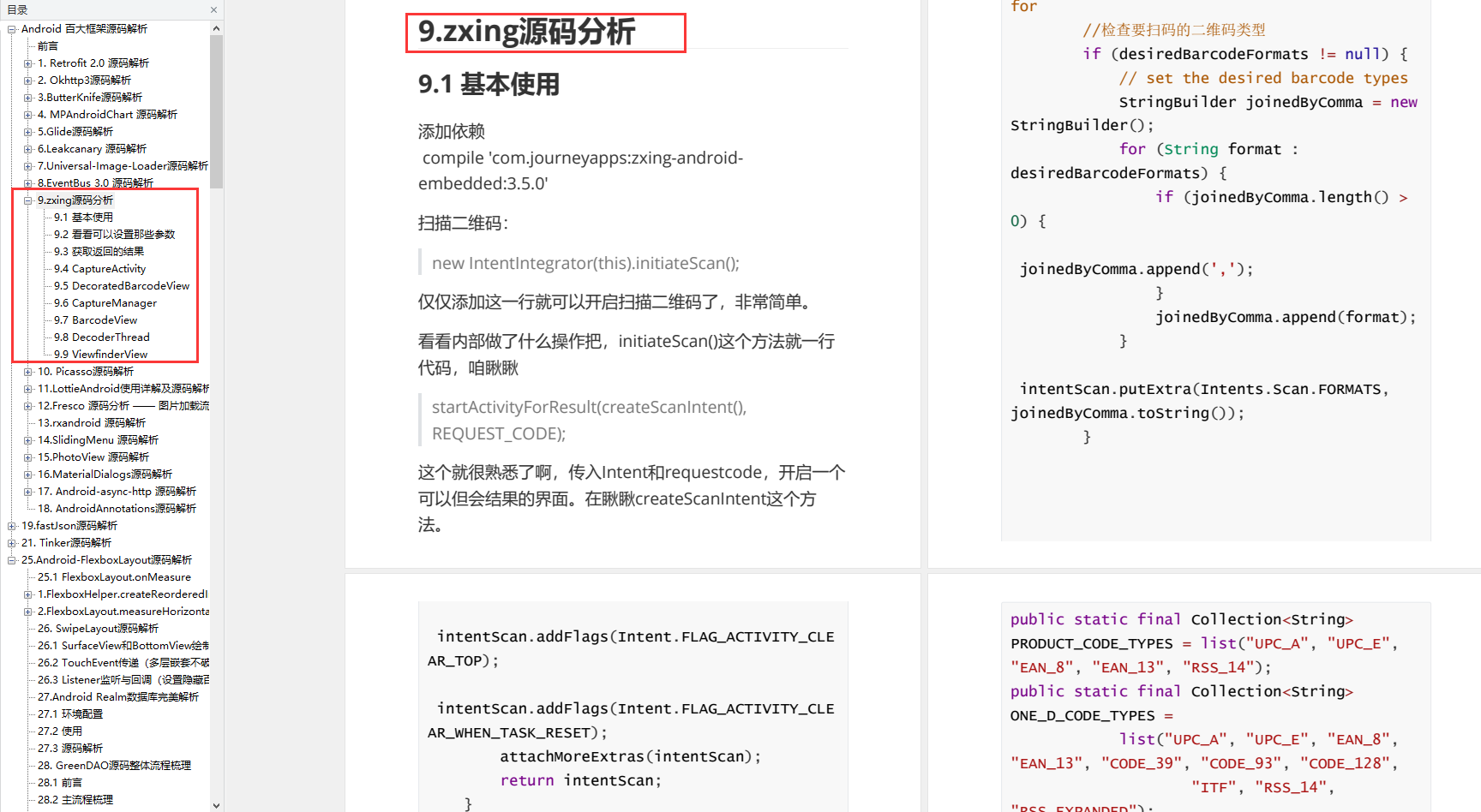Open the 前言 bookmark

[x=48, y=46]
